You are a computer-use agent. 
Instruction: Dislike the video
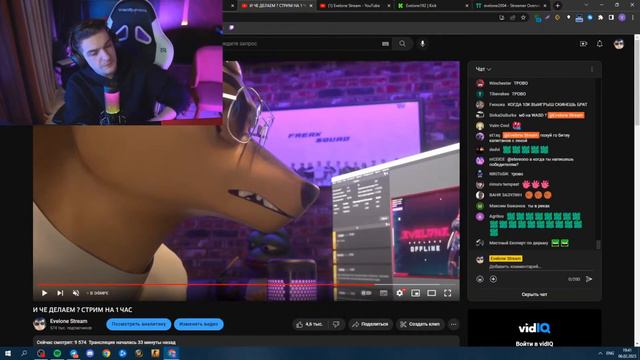336,324
